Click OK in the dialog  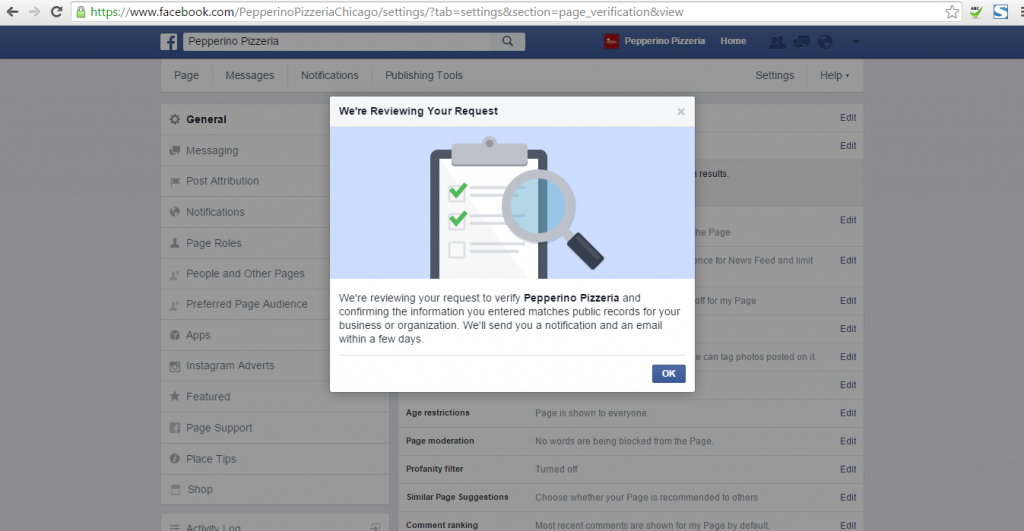(x=669, y=374)
